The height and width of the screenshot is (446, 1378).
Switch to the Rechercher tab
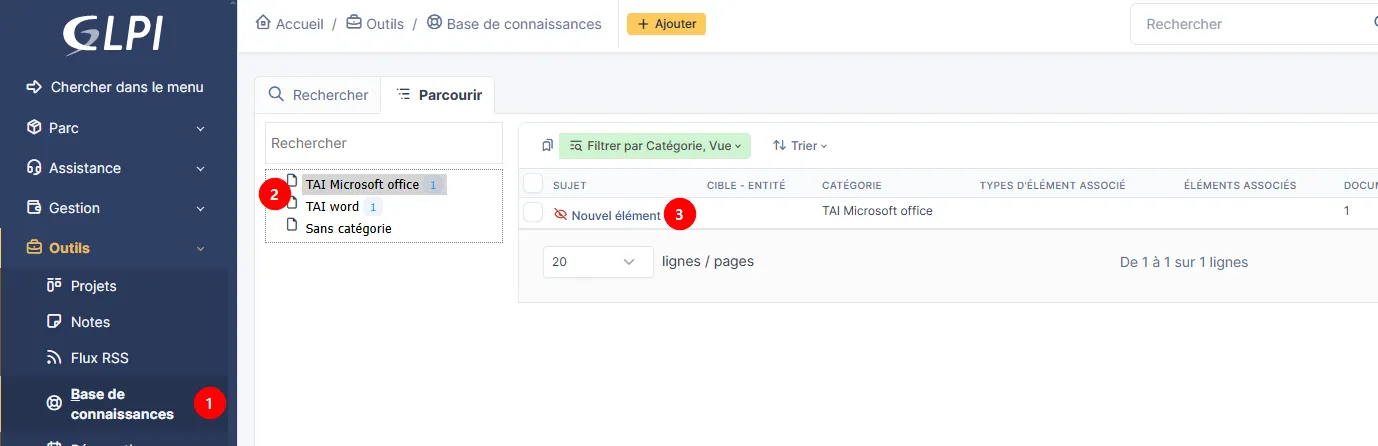319,95
